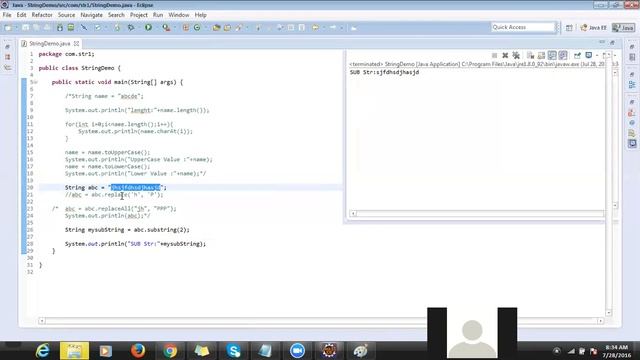Click the bottom highlighted right-trim view icon
Viewport: 640px width, 360px height.
coord(632,144)
